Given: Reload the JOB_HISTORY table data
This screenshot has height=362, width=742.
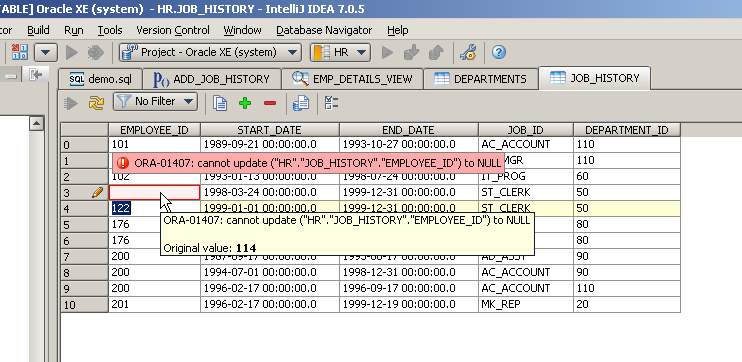Looking at the screenshot, I should click(96, 102).
